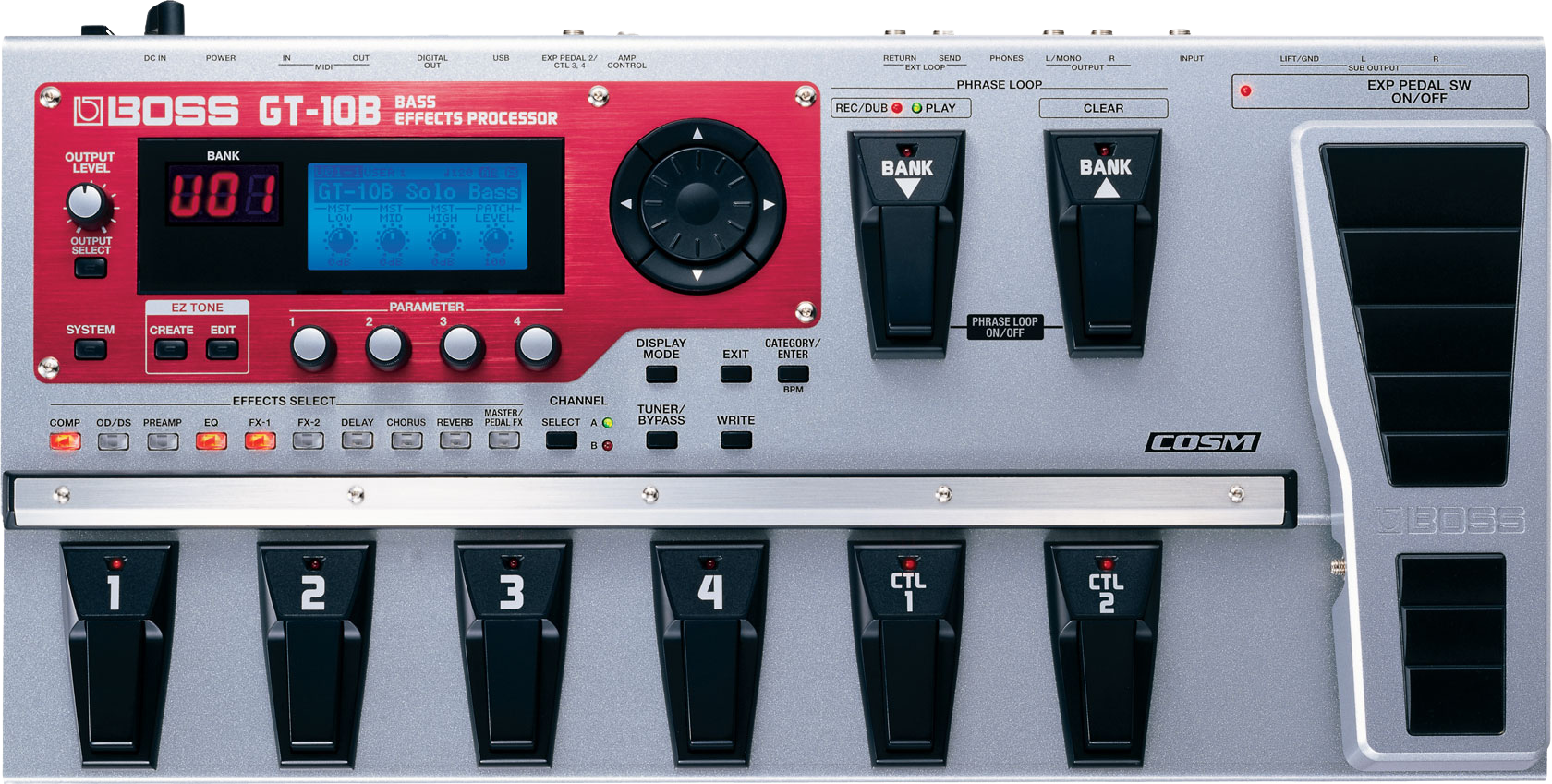Push the OUTPUT SELECT button
The image size is (1552, 784).
click(91, 269)
